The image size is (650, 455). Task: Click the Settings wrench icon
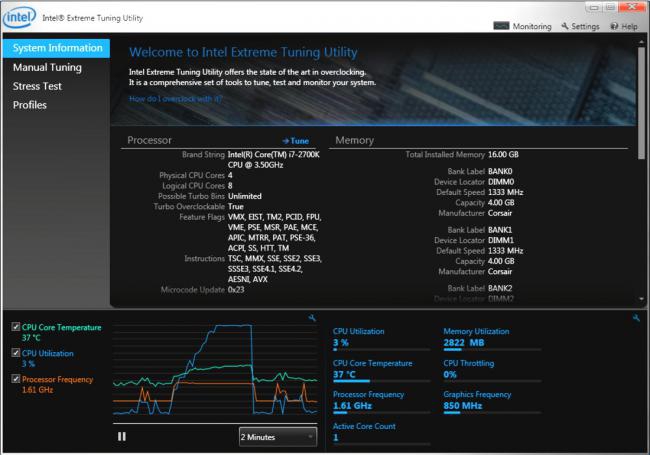(x=565, y=26)
